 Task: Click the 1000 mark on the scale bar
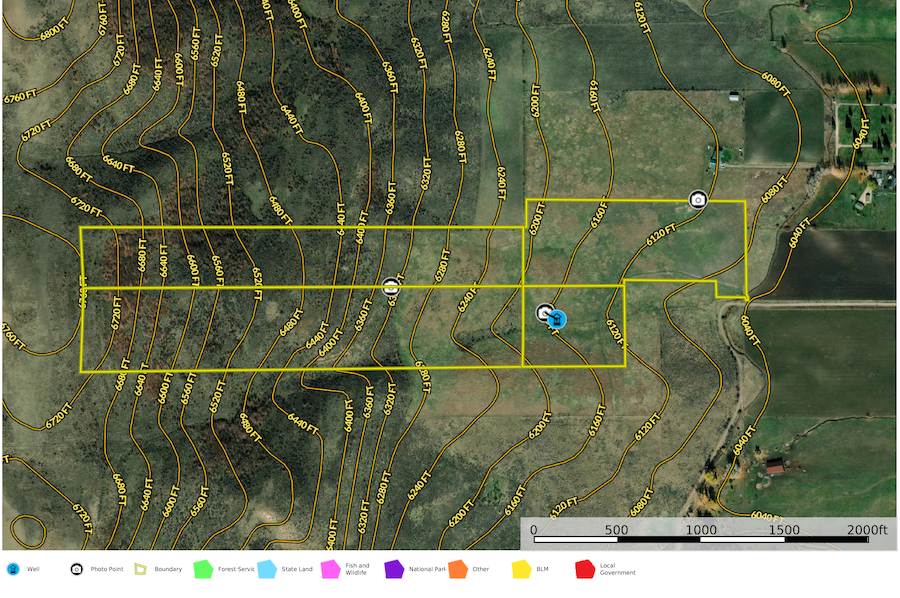click(x=701, y=530)
